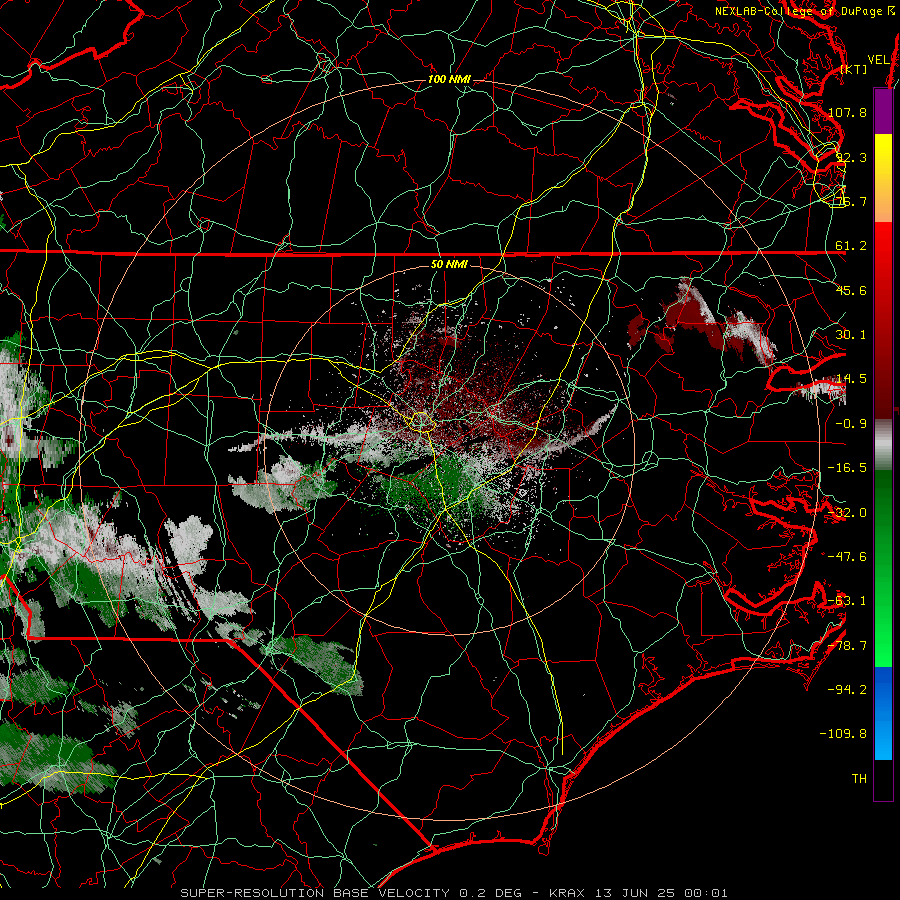
Task: Click the -94.2 velocity scale value
Action: 847,689
